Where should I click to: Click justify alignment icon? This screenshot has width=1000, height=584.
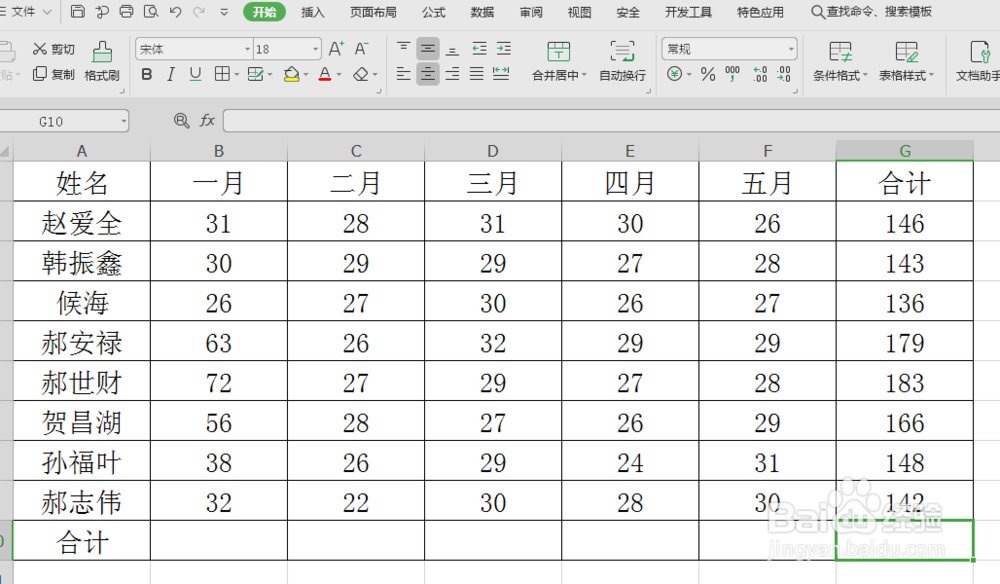coord(476,74)
